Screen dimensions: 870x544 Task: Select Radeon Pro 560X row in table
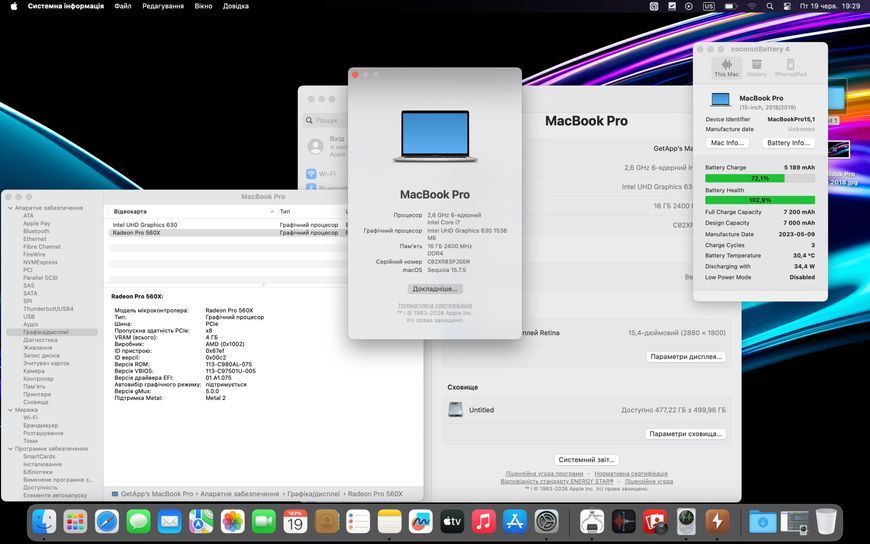point(228,233)
